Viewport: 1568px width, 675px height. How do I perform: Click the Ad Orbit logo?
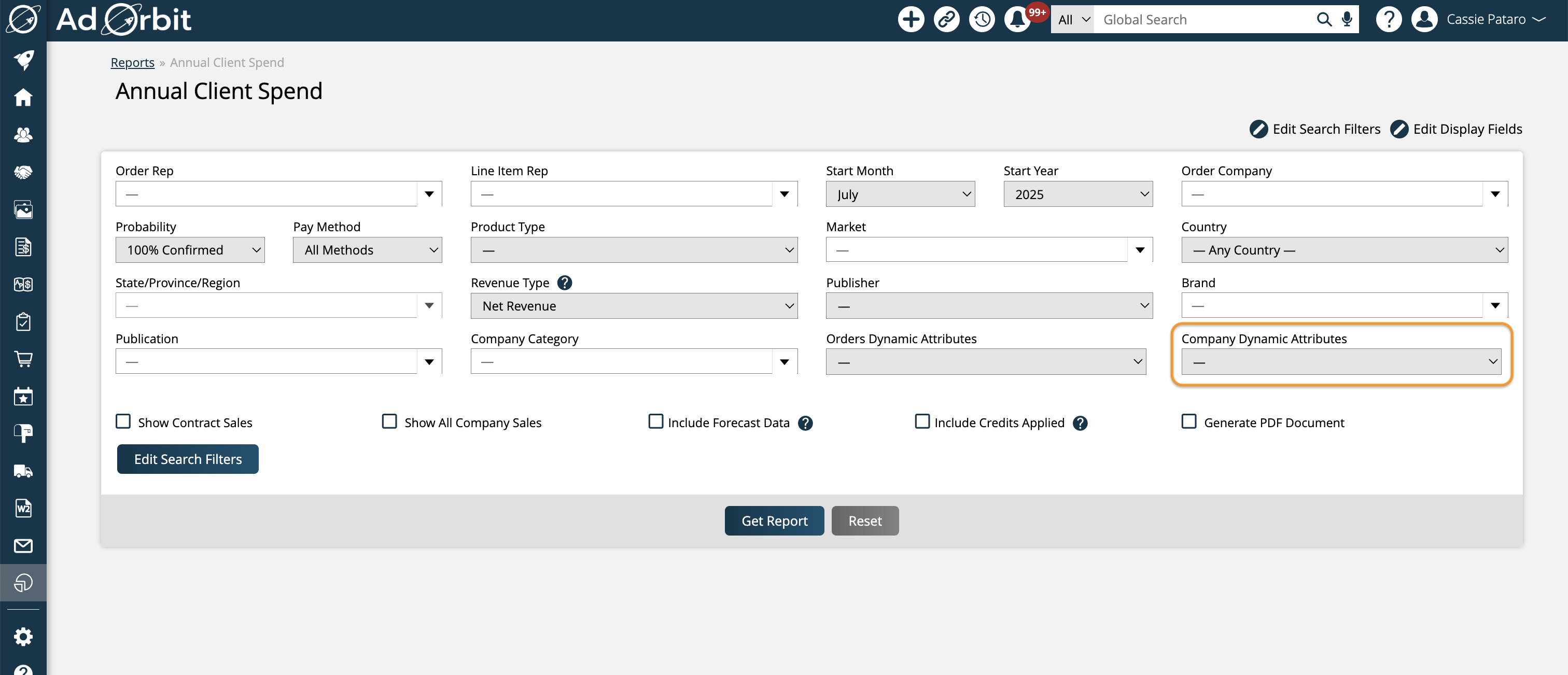coord(123,20)
